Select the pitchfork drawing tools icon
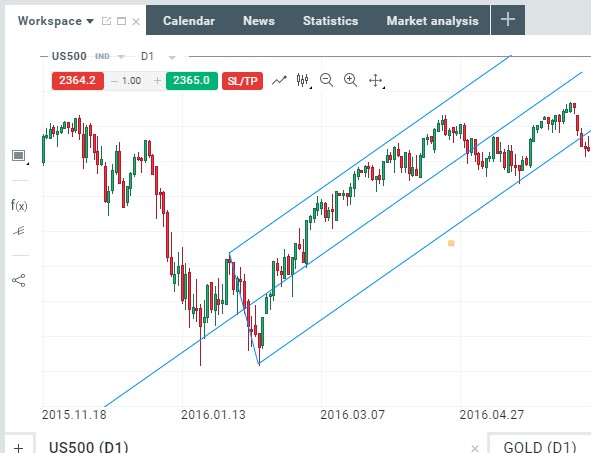This screenshot has width=591, height=453. [19, 231]
